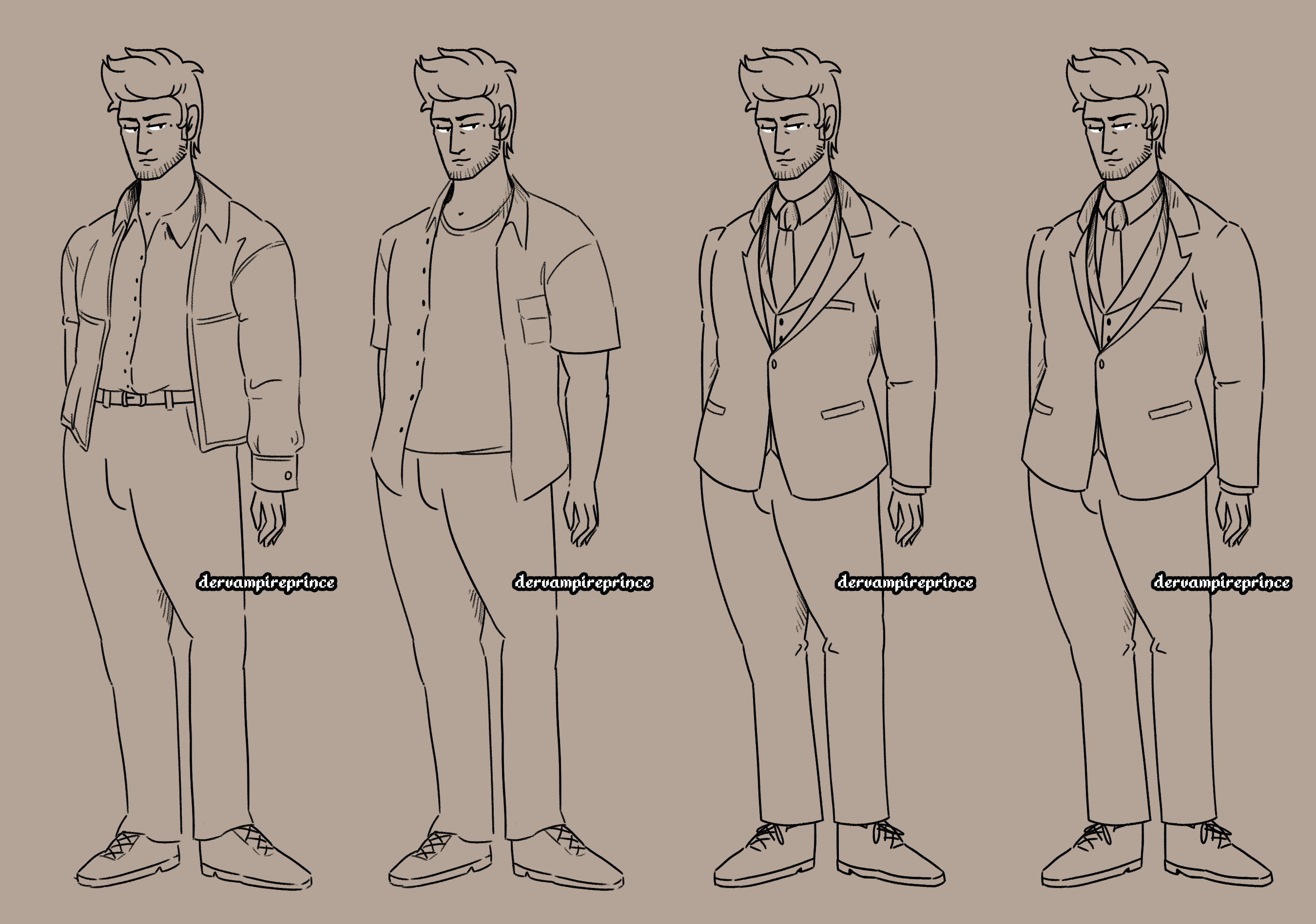Click the lower flap pocket on the rightmost figure's jacket
Viewport: 1316px width, 924px height.
1170,410
